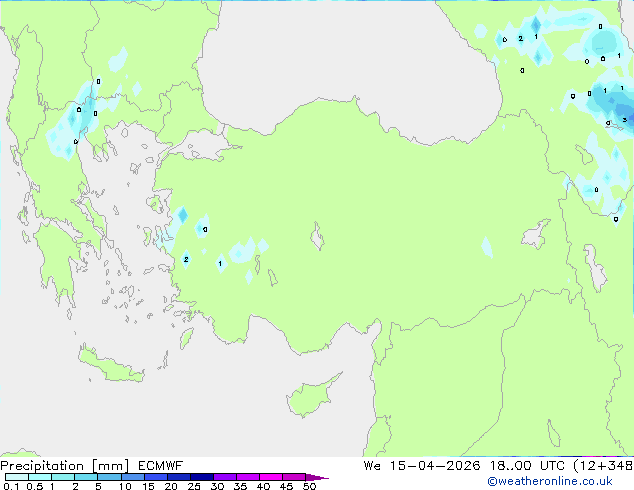The height and width of the screenshot is (490, 634).
Task: Click the 40–45 mm magenta swatch
Action: [x=271, y=477]
